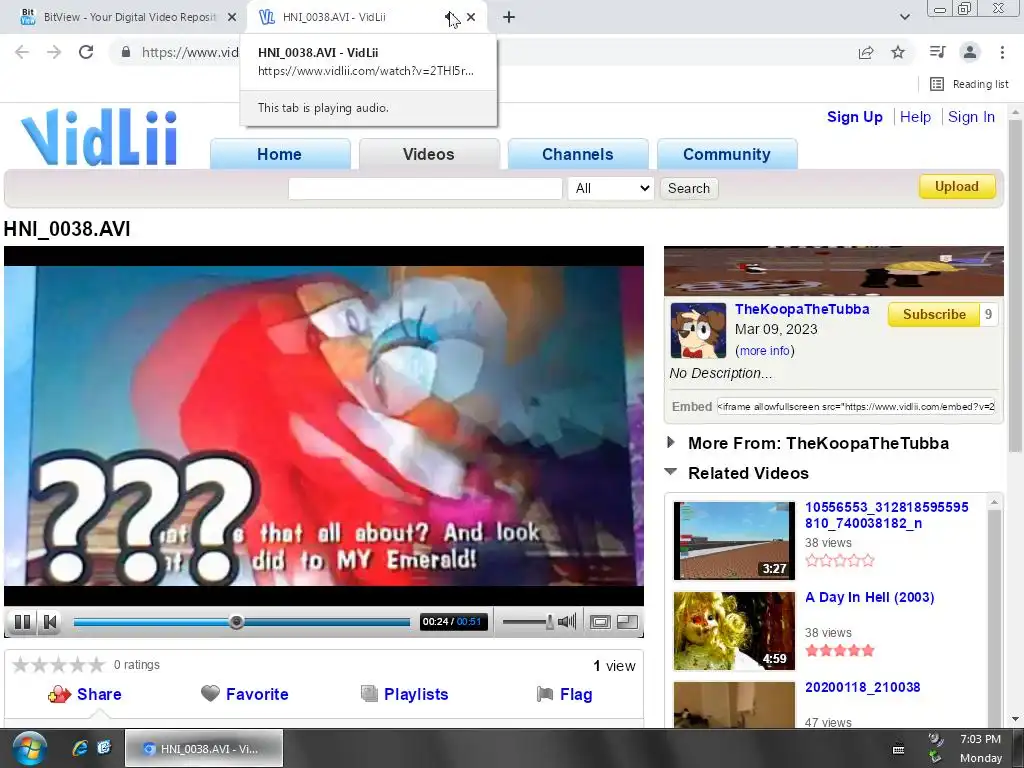Launch Internet Explorer from taskbar
1024x768 pixels.
tap(80, 748)
